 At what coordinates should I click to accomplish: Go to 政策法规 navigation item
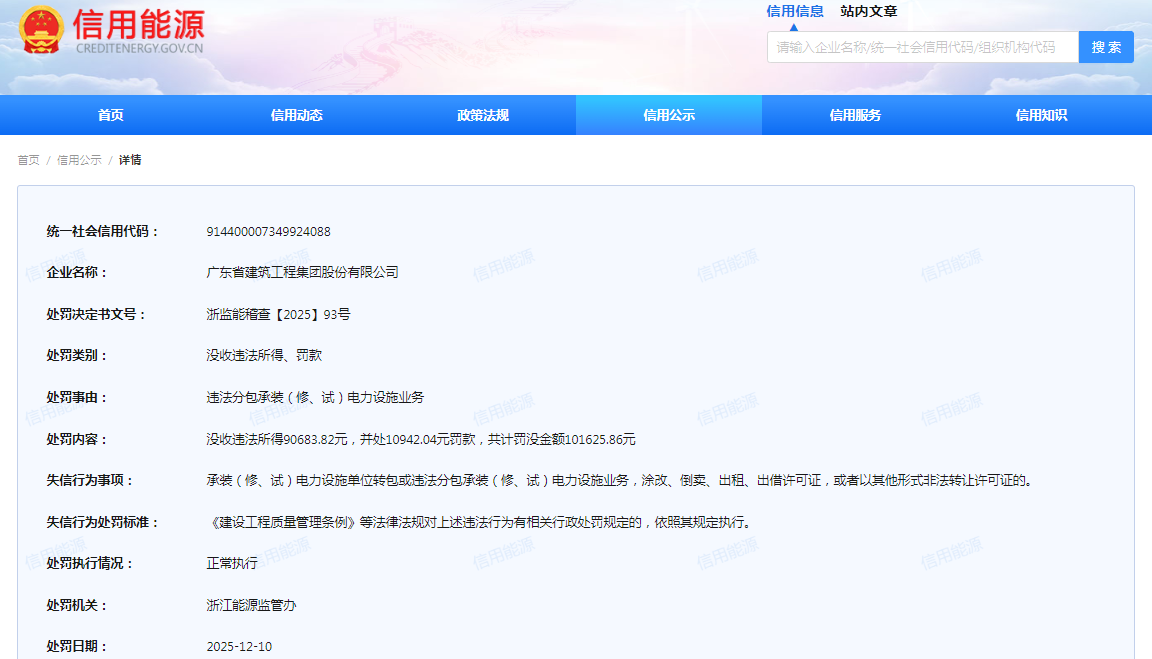coord(483,115)
